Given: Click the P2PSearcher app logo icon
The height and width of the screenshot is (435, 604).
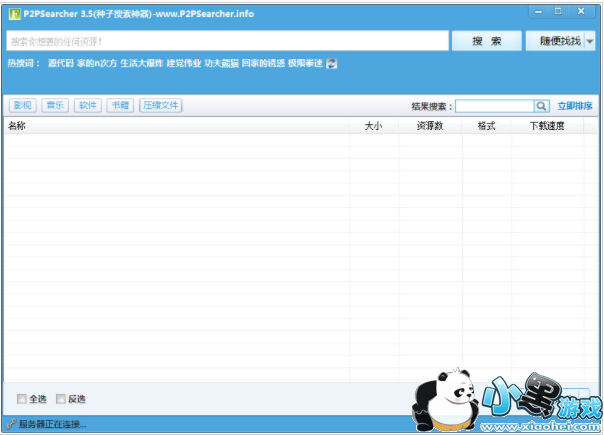Looking at the screenshot, I should (15, 14).
